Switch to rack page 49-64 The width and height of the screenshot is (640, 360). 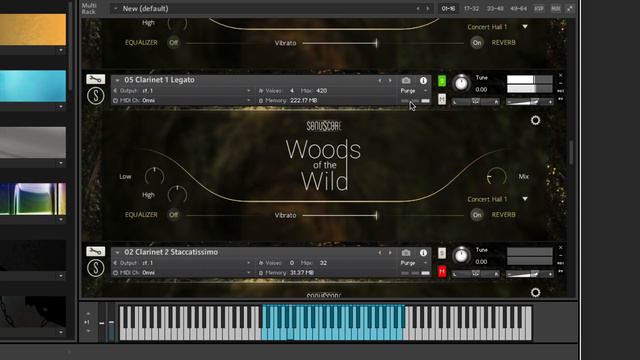(x=518, y=8)
